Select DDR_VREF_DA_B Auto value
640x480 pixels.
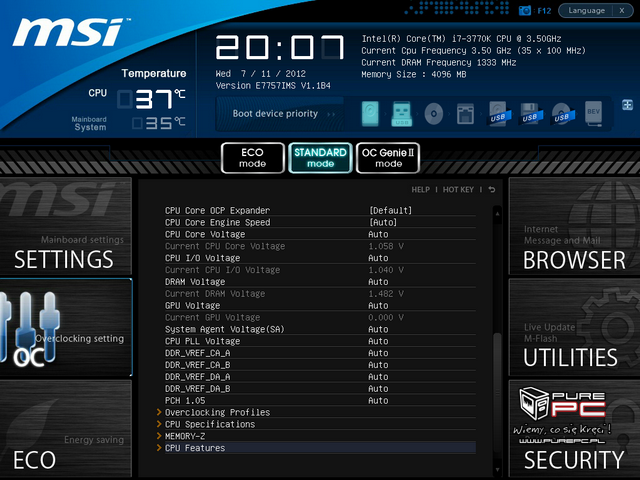378,388
